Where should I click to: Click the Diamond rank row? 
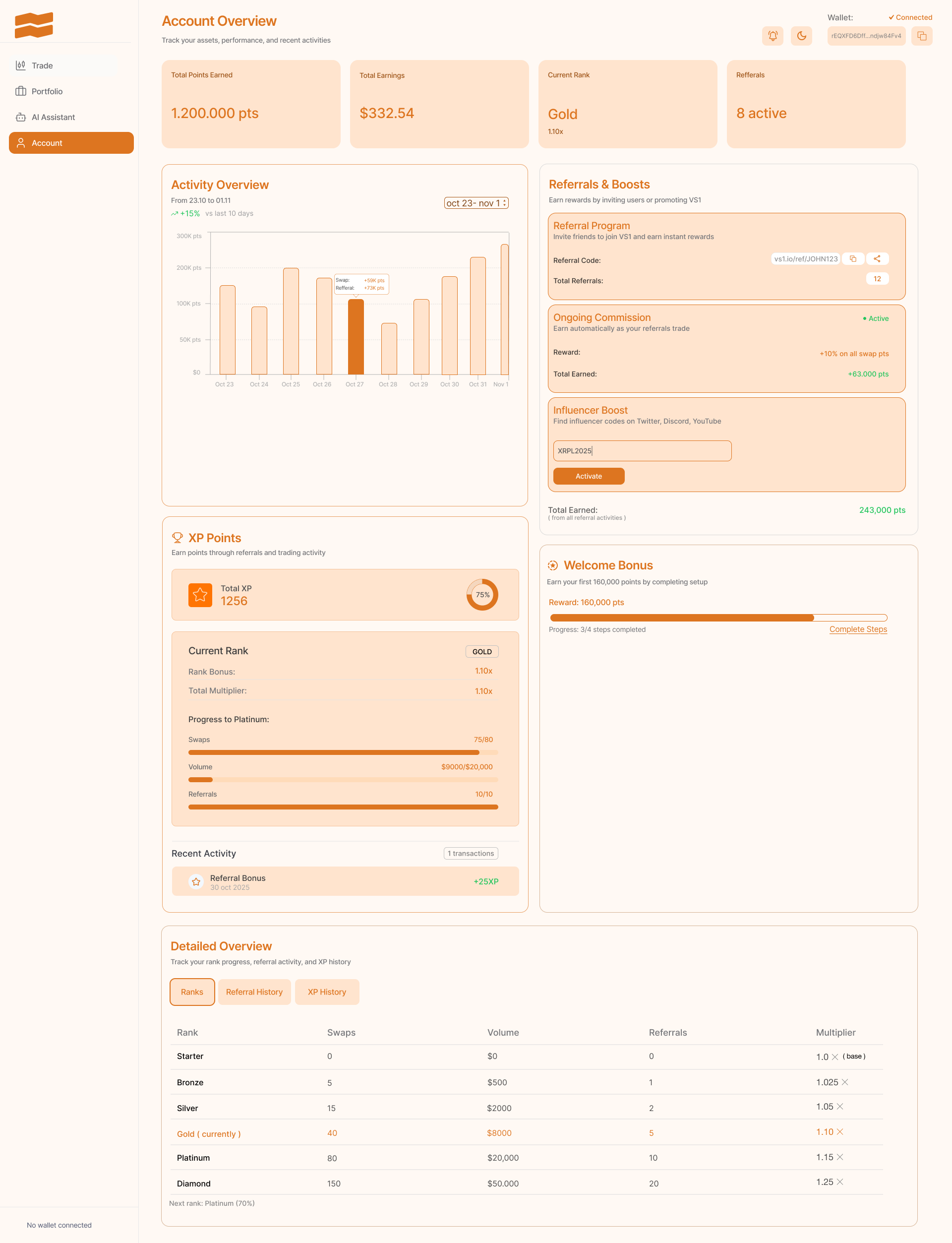527,1183
